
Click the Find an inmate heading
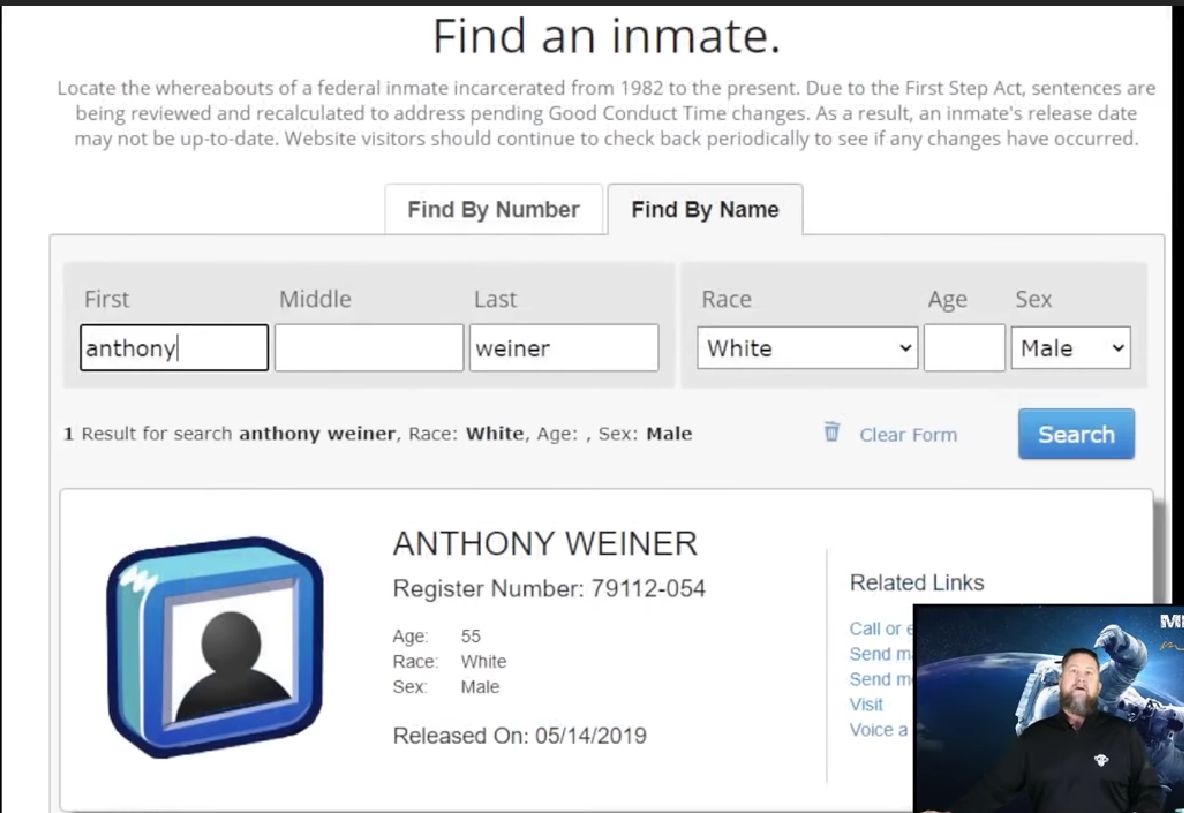click(606, 35)
